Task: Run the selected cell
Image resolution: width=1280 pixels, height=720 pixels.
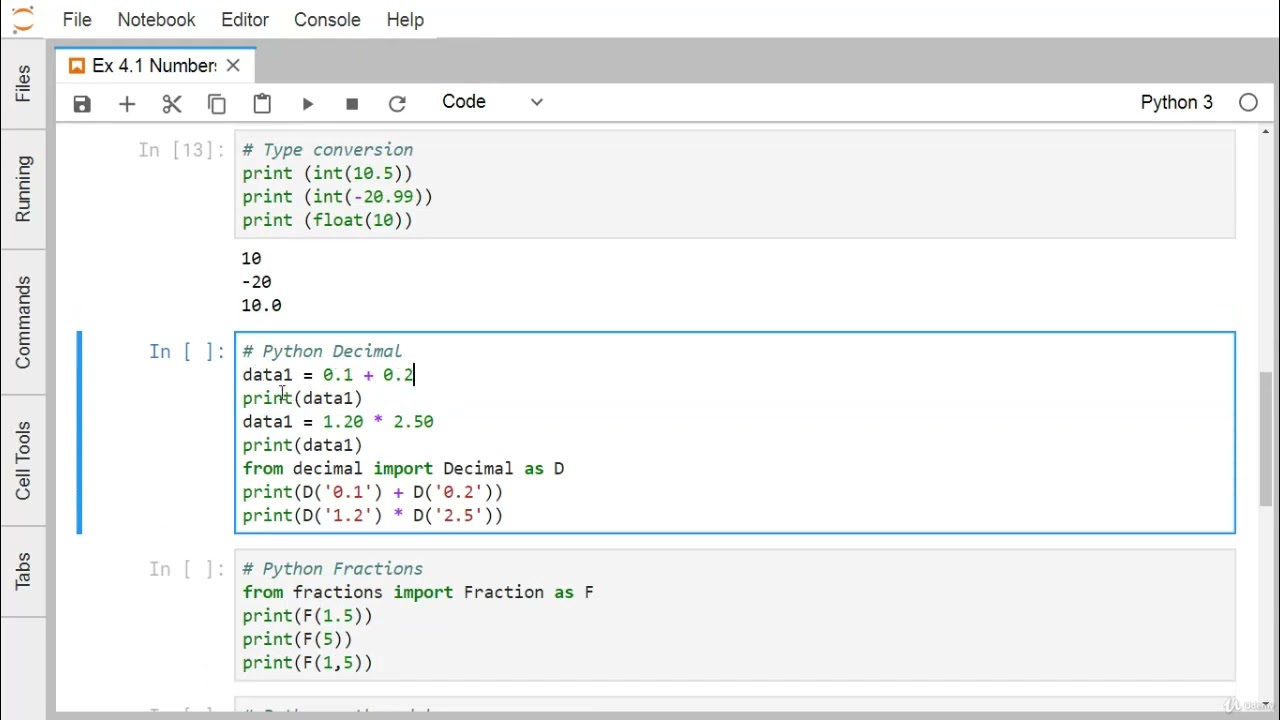Action: (x=307, y=104)
